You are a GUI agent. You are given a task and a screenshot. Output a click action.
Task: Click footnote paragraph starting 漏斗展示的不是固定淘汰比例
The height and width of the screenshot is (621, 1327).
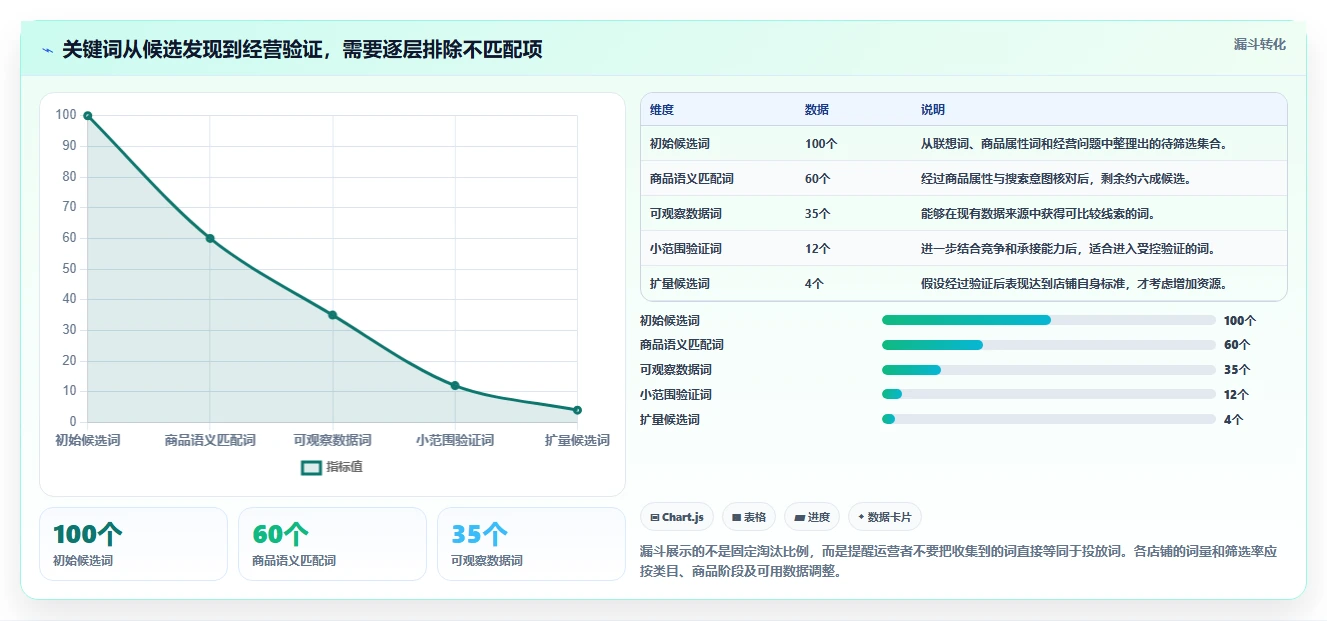(x=958, y=561)
